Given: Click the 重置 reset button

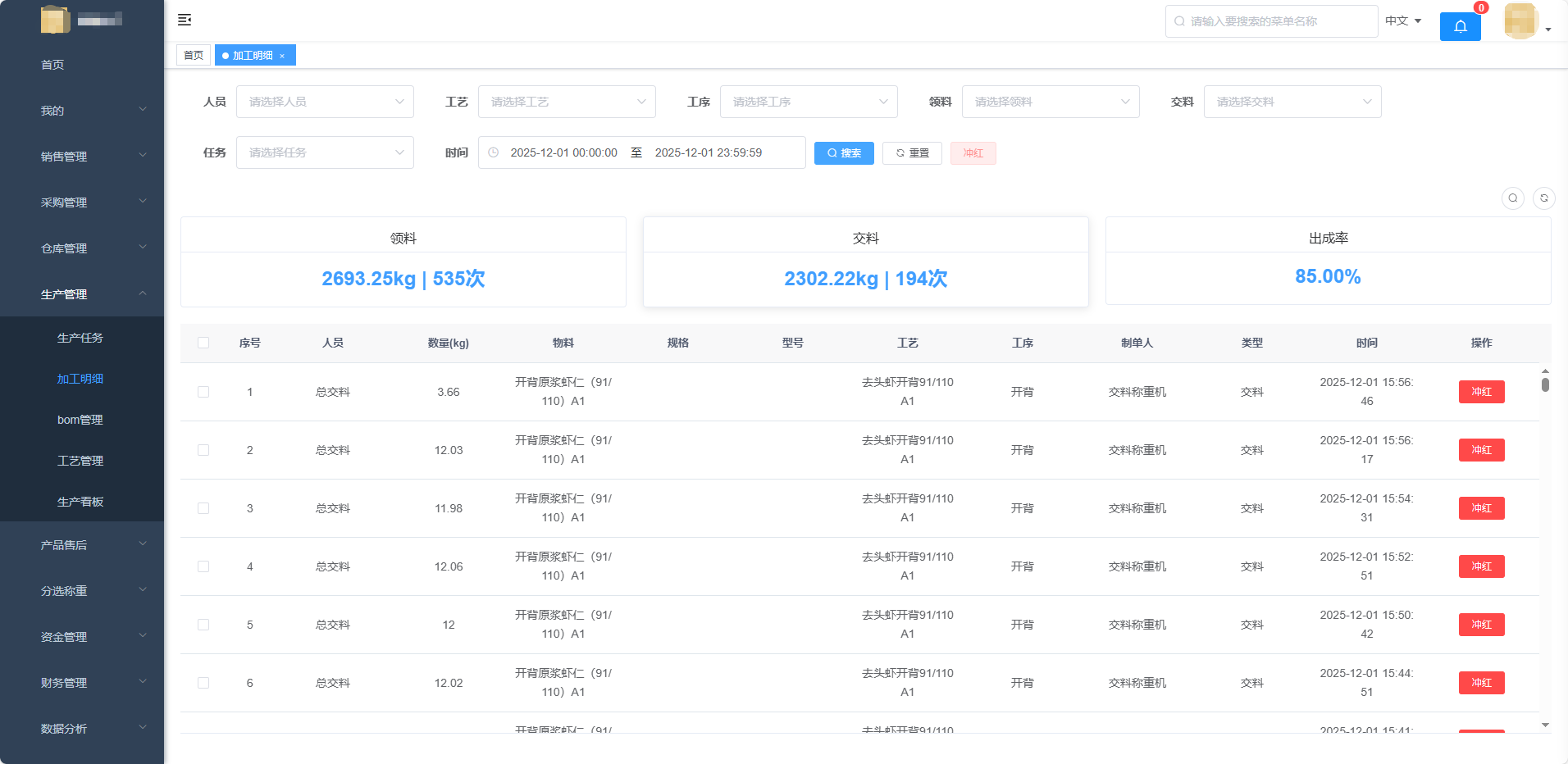Looking at the screenshot, I should coord(912,153).
